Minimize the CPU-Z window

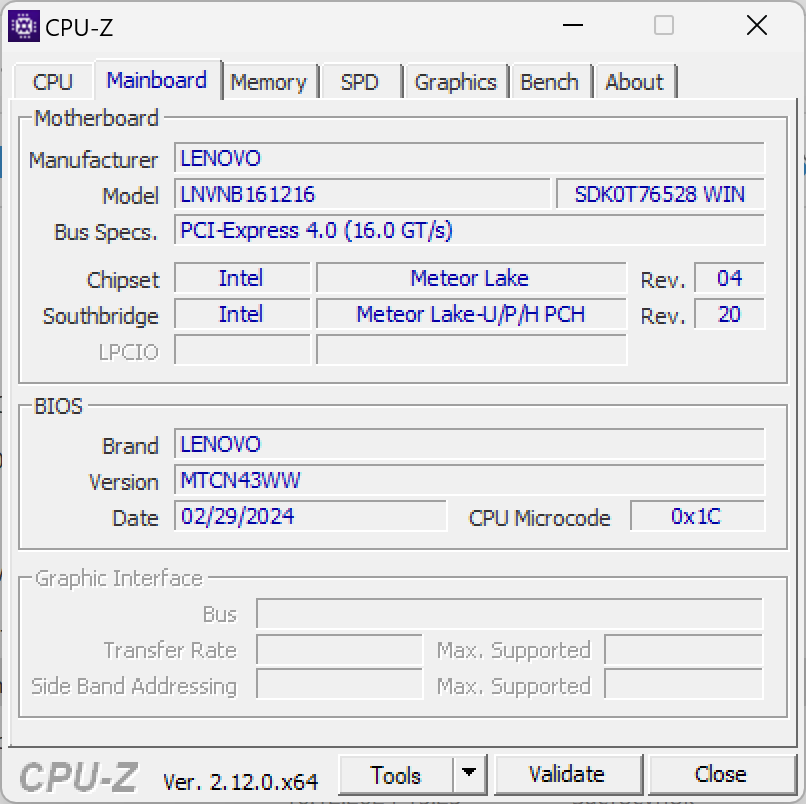[573, 25]
